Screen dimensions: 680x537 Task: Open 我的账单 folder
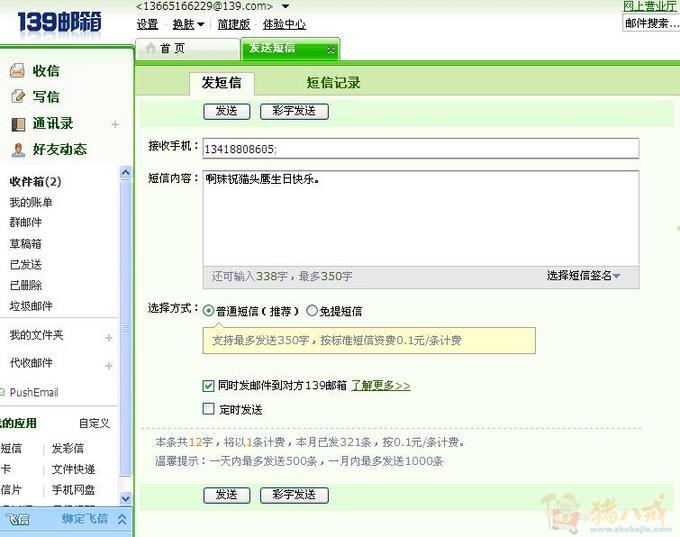(x=31, y=202)
